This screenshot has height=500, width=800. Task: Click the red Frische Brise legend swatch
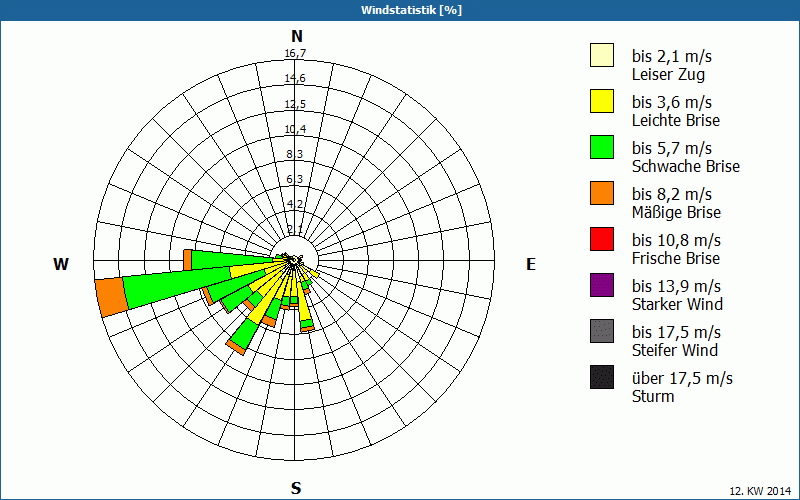pyautogui.click(x=602, y=239)
